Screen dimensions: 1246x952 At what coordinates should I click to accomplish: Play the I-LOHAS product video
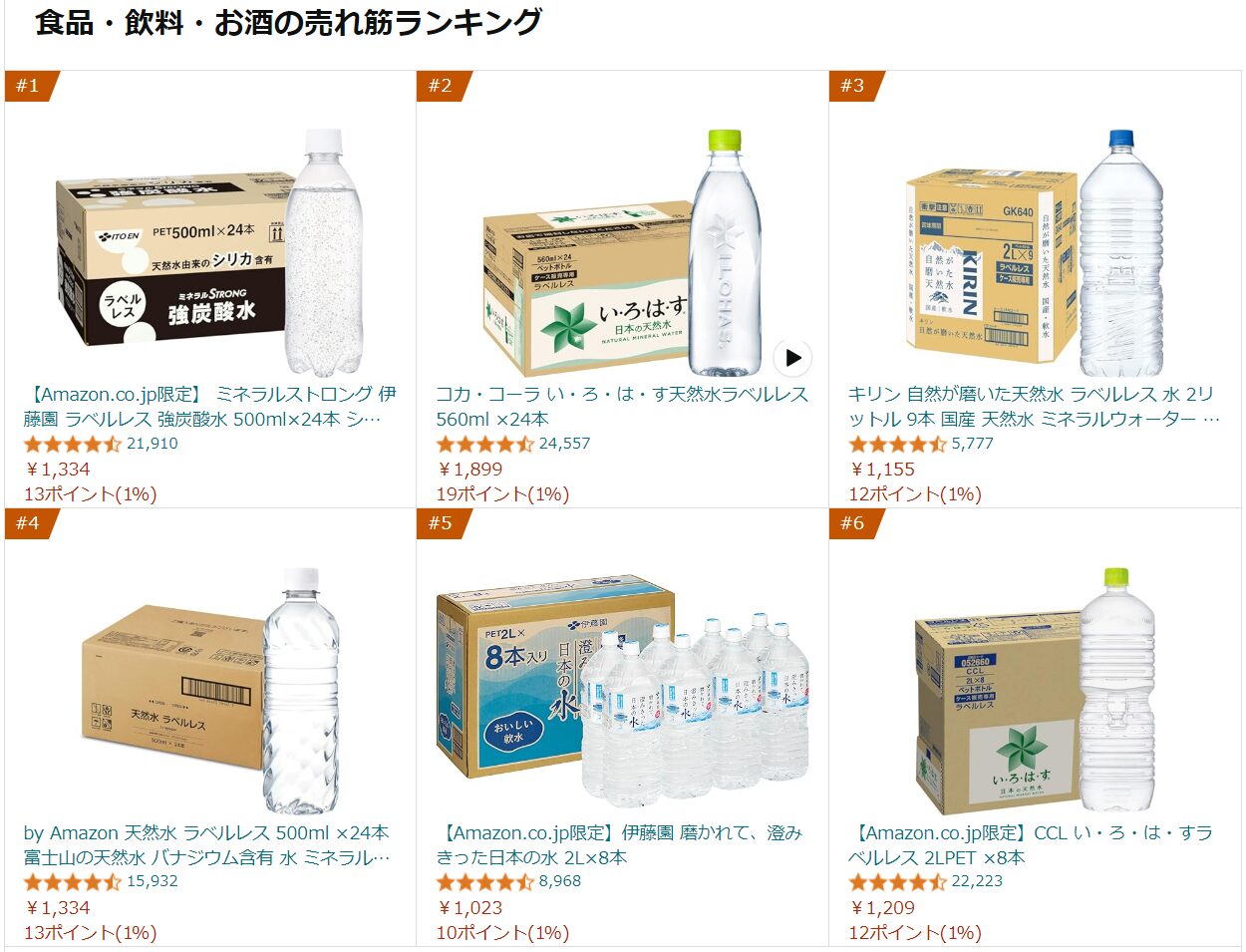[792, 357]
